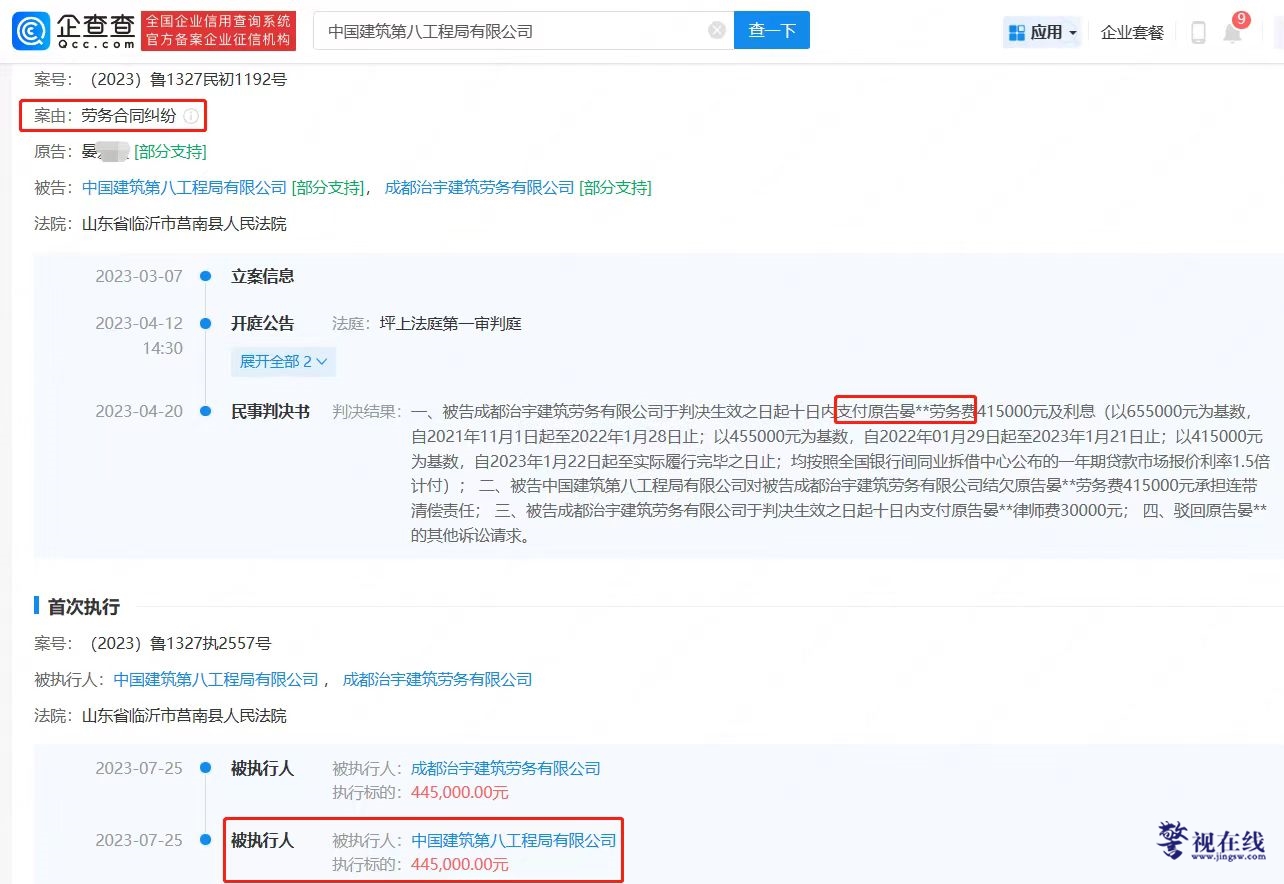Open defendant link 中国建筑第八工程局有限公司 under 被告
The width and height of the screenshot is (1284, 884).
click(x=184, y=188)
